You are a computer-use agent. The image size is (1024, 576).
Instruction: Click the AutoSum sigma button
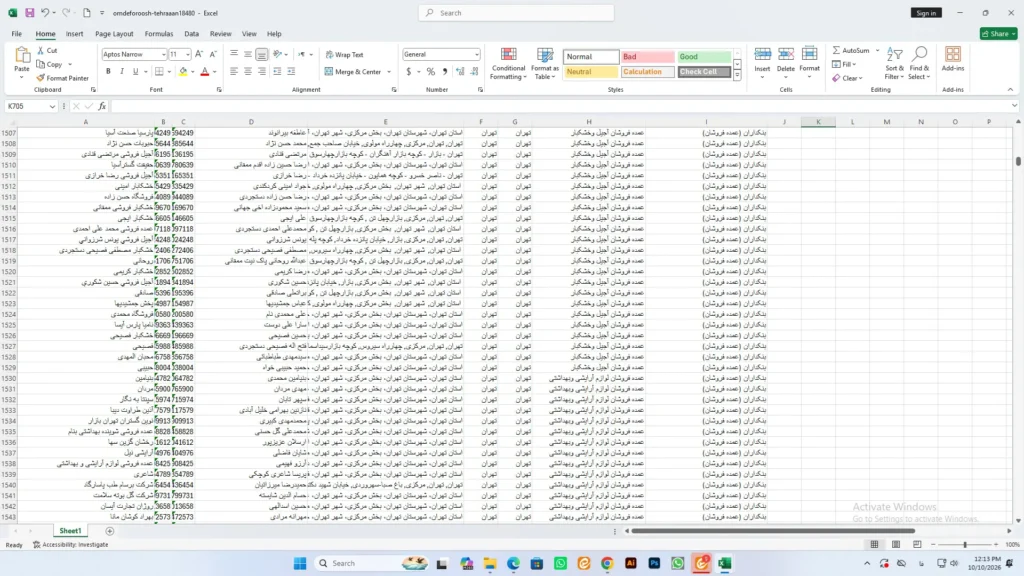[851, 50]
